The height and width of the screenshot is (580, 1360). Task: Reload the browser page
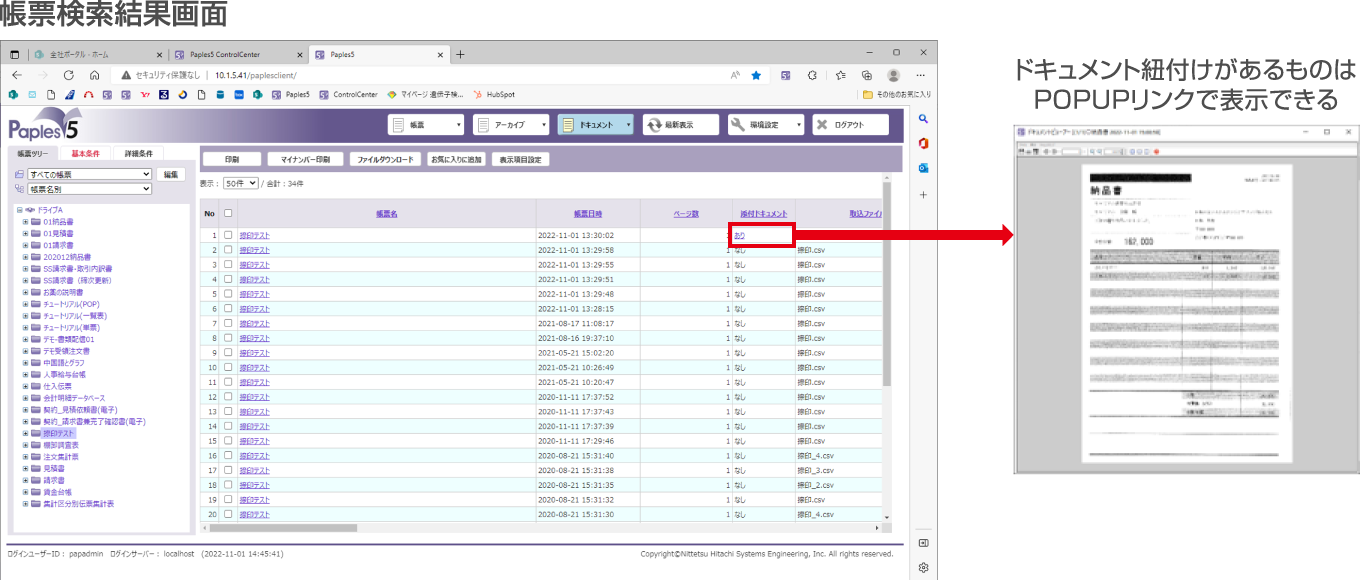coord(68,75)
